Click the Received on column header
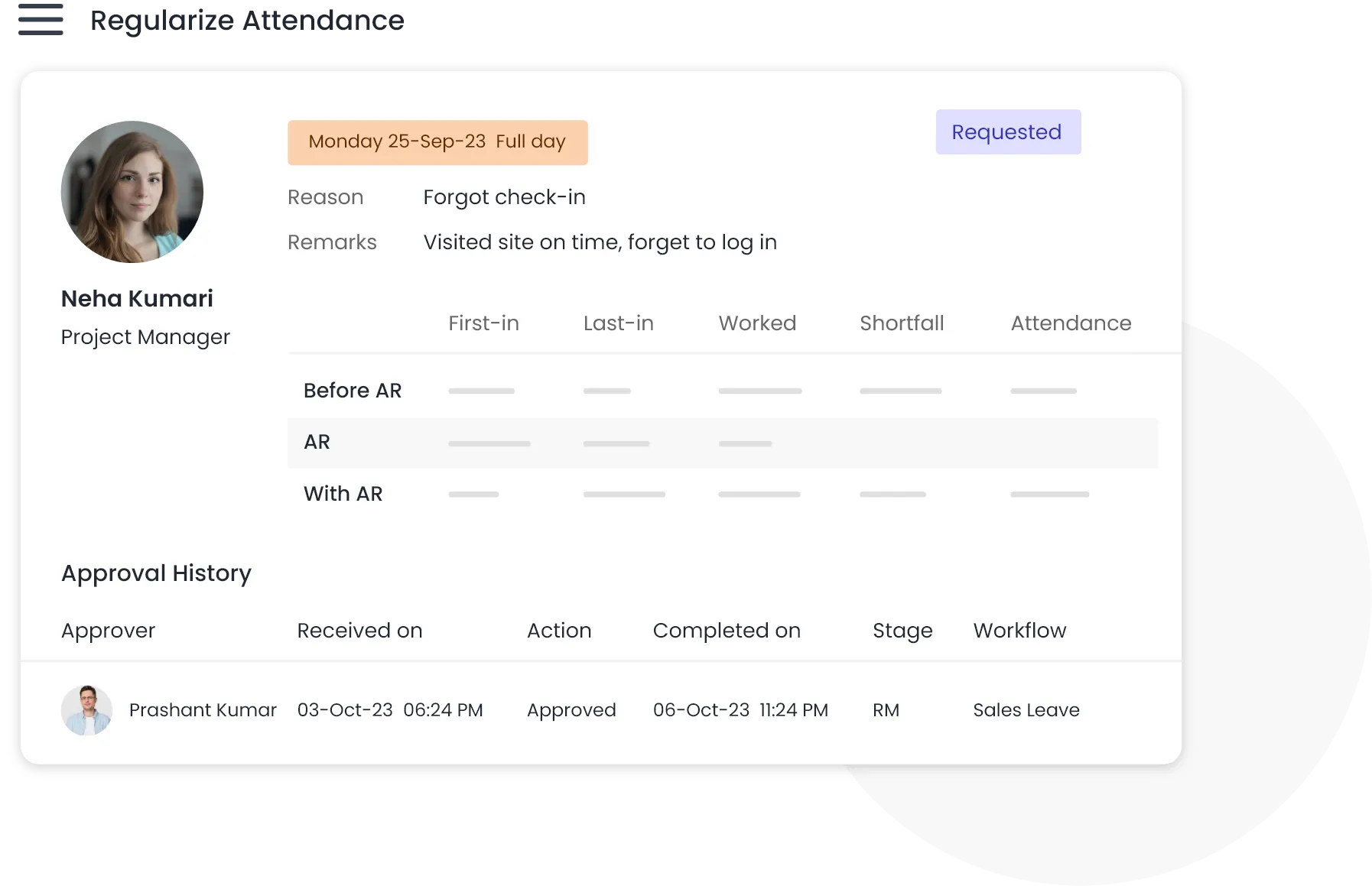The height and width of the screenshot is (886, 1372). (359, 631)
